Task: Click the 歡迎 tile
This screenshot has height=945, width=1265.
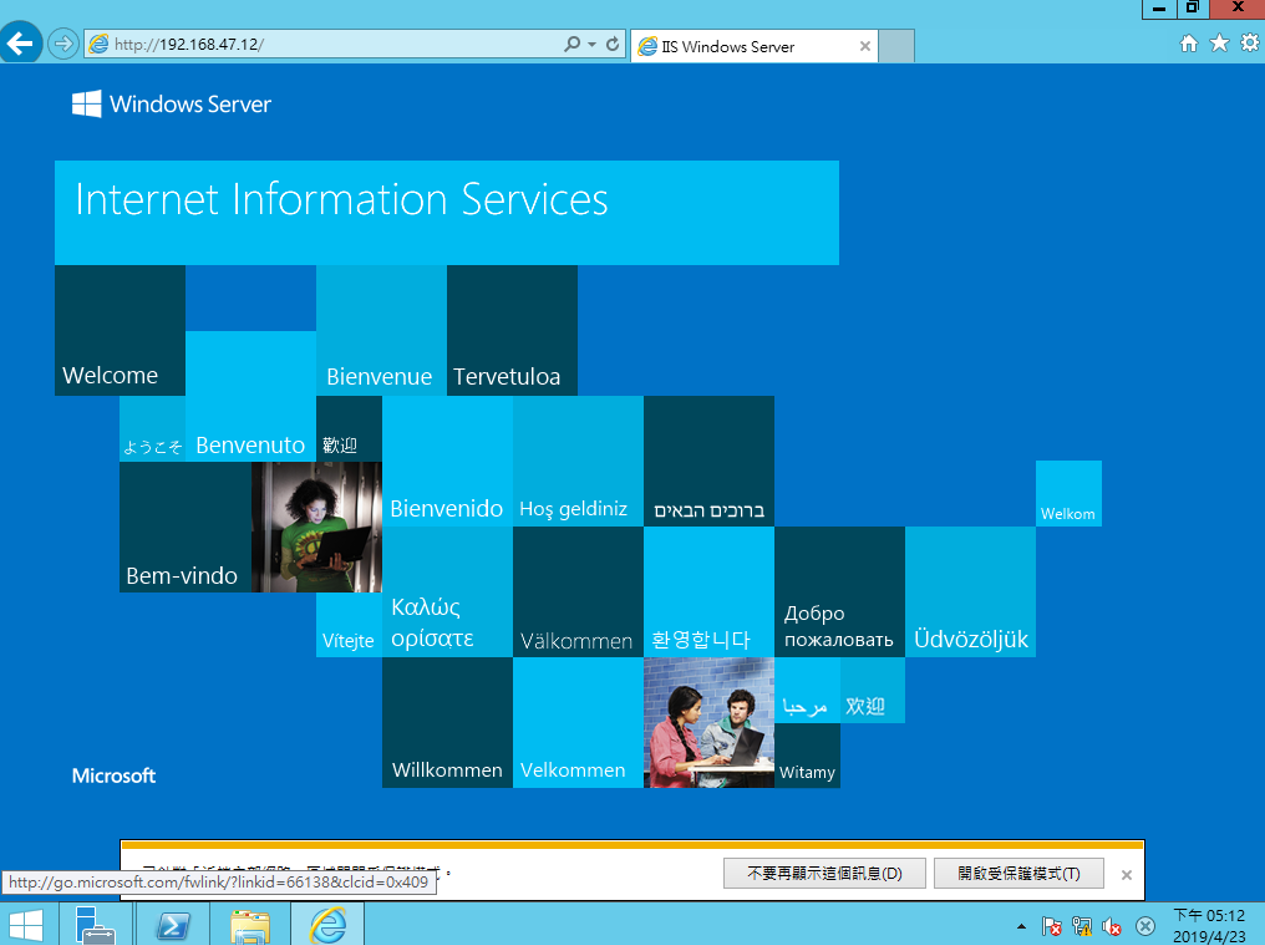Action: tap(349, 428)
